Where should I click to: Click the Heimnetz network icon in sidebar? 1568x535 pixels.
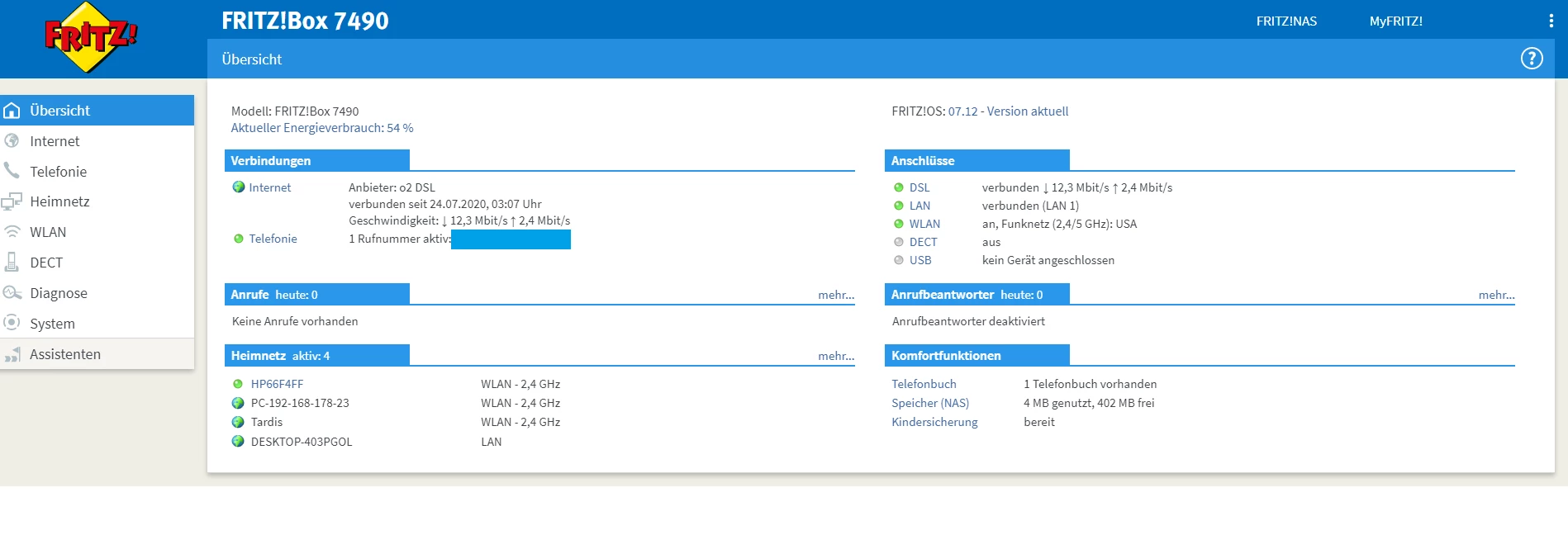12,201
